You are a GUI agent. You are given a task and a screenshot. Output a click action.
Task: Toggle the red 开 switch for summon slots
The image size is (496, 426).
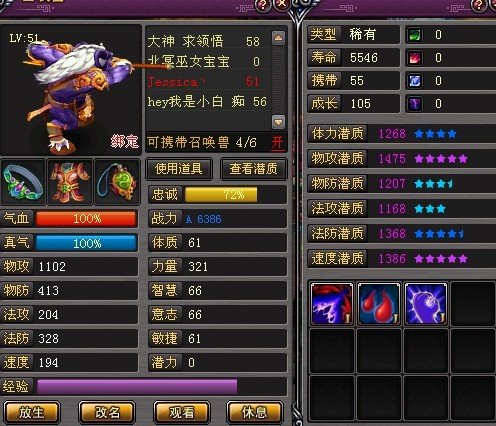[x=277, y=143]
